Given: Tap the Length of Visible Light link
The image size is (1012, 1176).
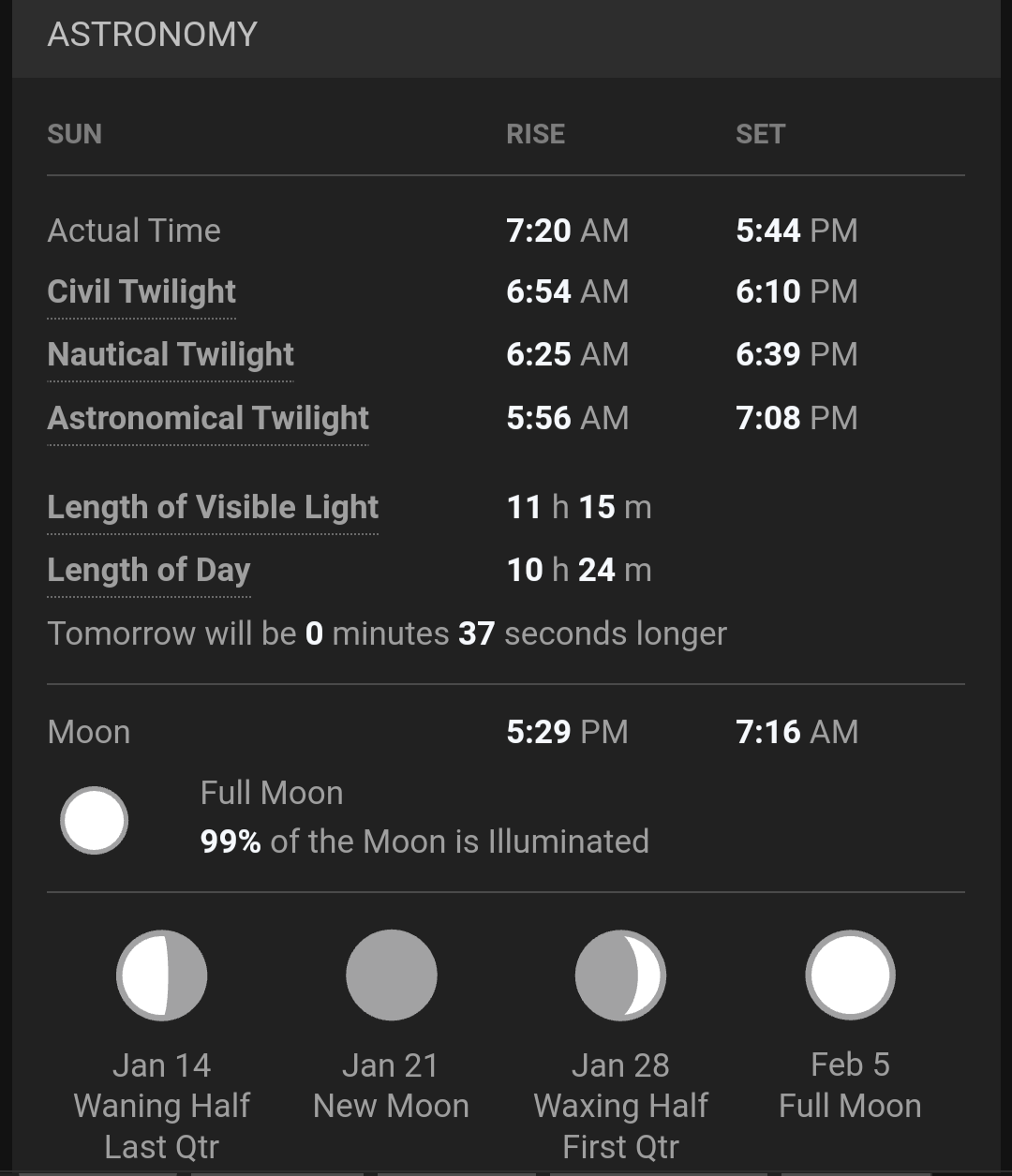Looking at the screenshot, I should click(213, 507).
